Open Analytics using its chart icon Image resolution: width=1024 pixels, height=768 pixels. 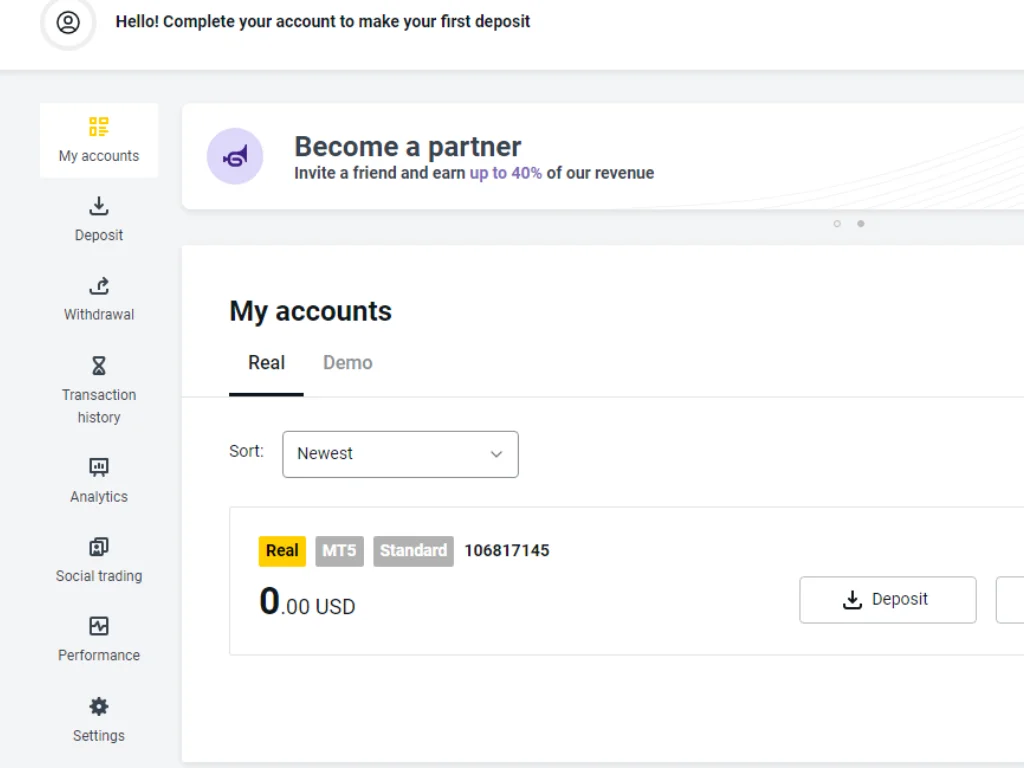(x=98, y=467)
